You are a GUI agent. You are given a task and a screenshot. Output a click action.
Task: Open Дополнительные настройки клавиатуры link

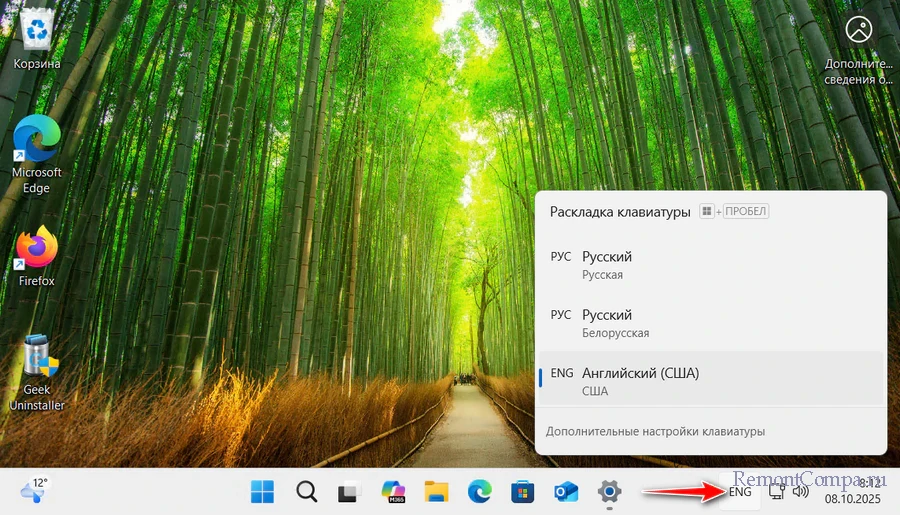[655, 431]
